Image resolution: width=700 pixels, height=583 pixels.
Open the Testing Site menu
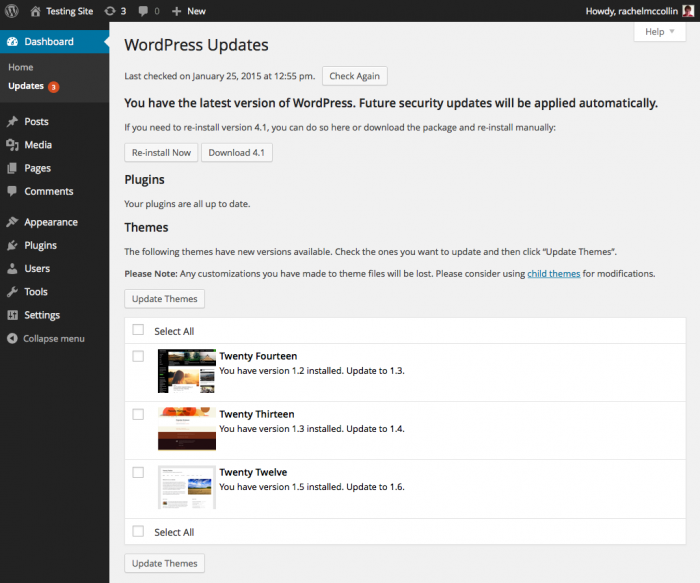(x=69, y=11)
